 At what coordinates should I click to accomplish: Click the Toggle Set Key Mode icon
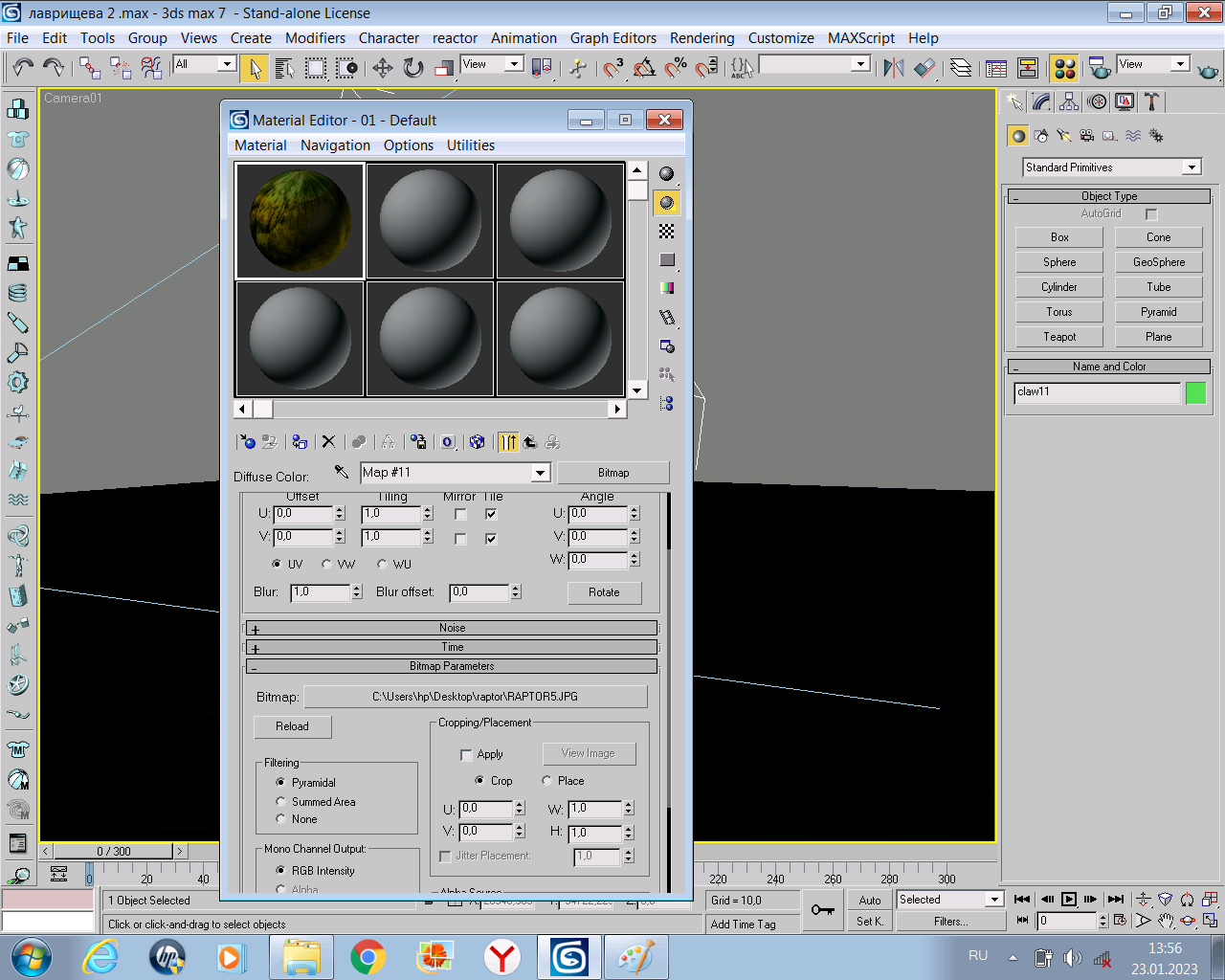pyautogui.click(x=822, y=910)
